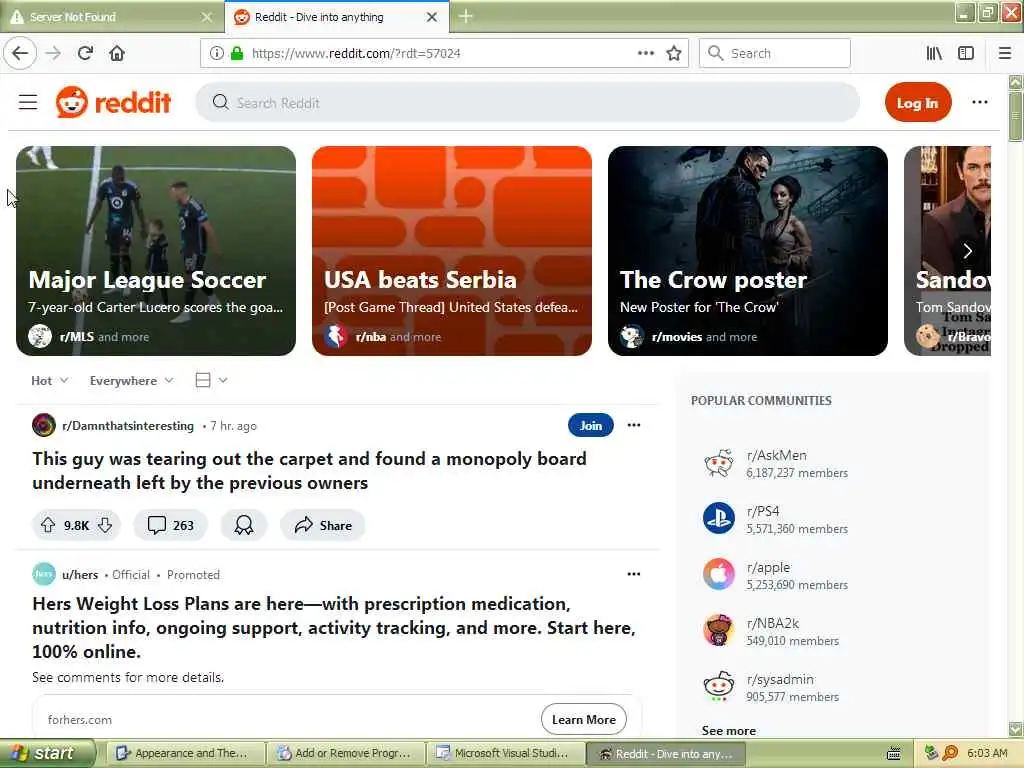Open the Everywhere location dropdown
1024x768 pixels.
(131, 380)
